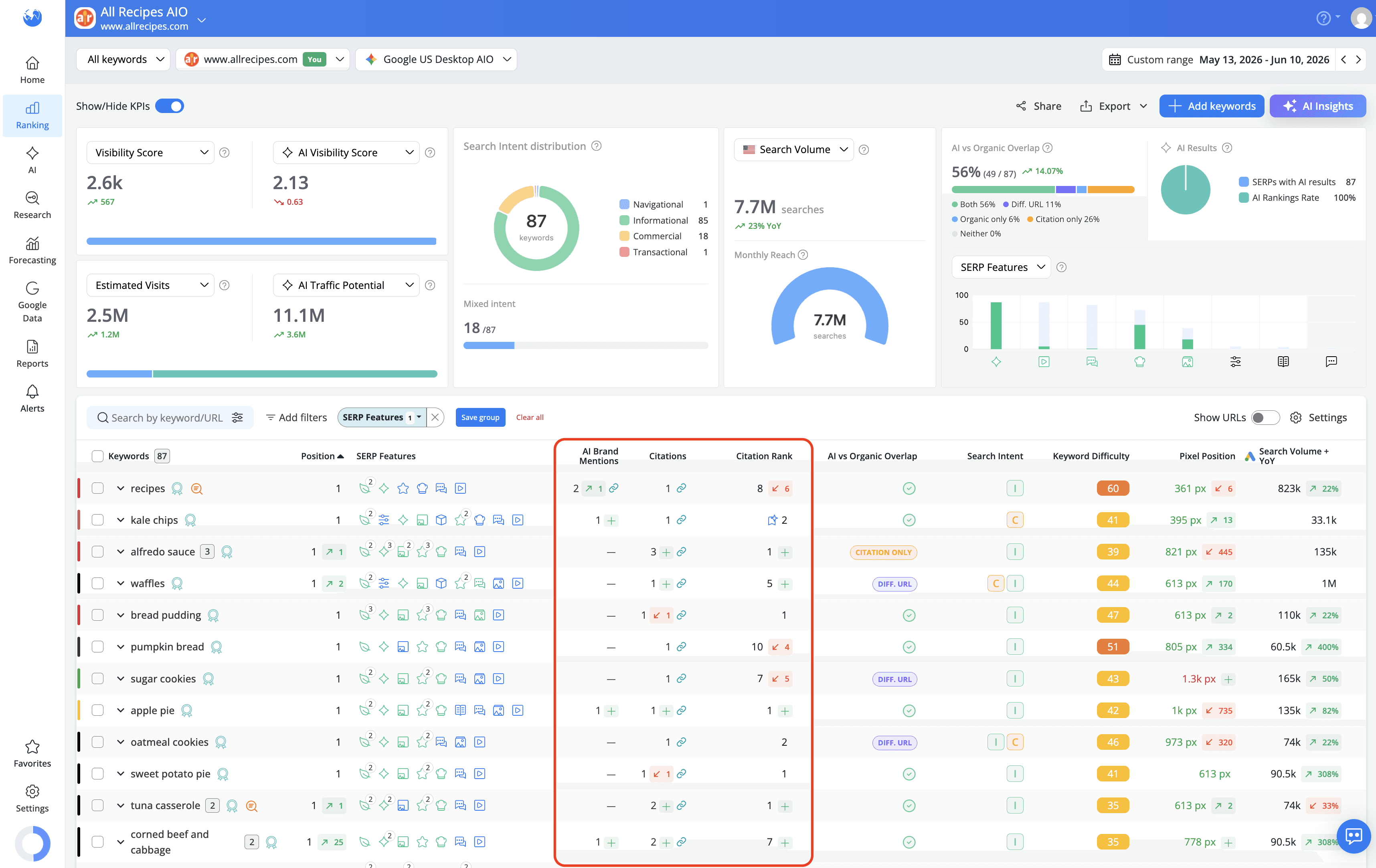
Task: Open AI Insights button
Action: pyautogui.click(x=1318, y=106)
